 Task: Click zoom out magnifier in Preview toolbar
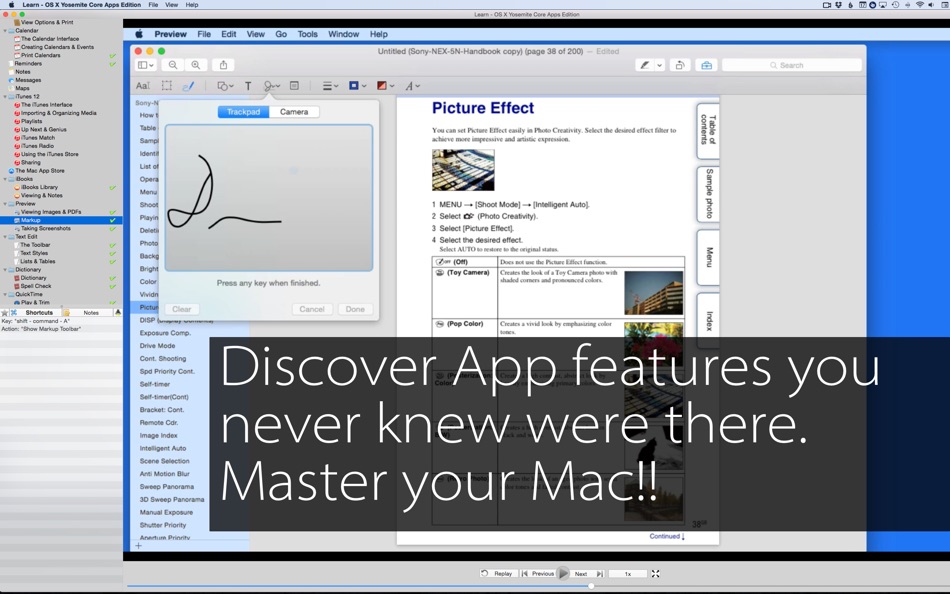(x=173, y=65)
